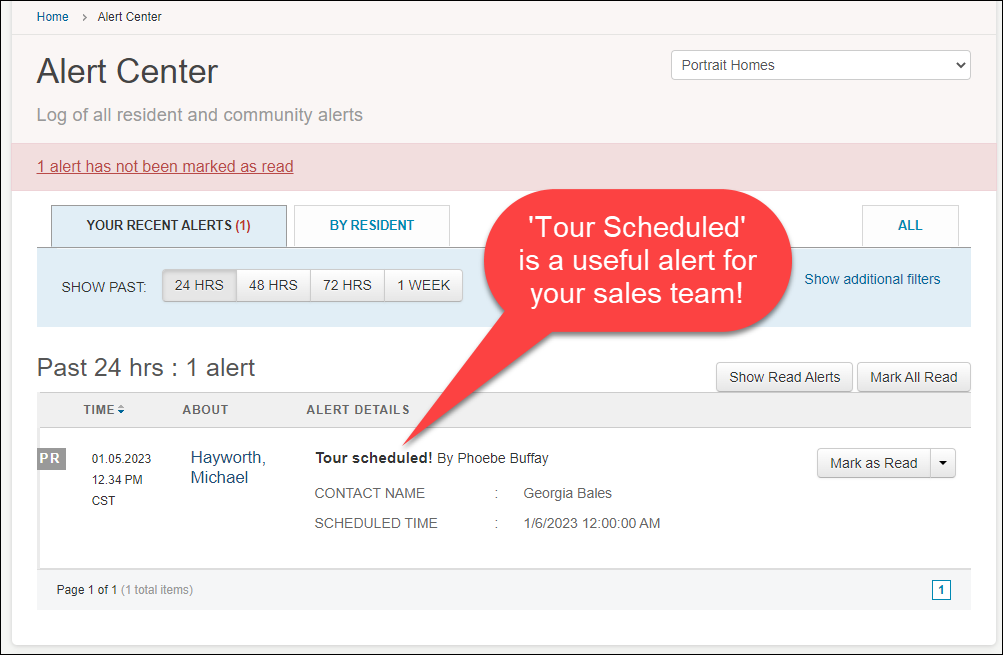Click the About column header
This screenshot has width=1003, height=655.
[205, 410]
